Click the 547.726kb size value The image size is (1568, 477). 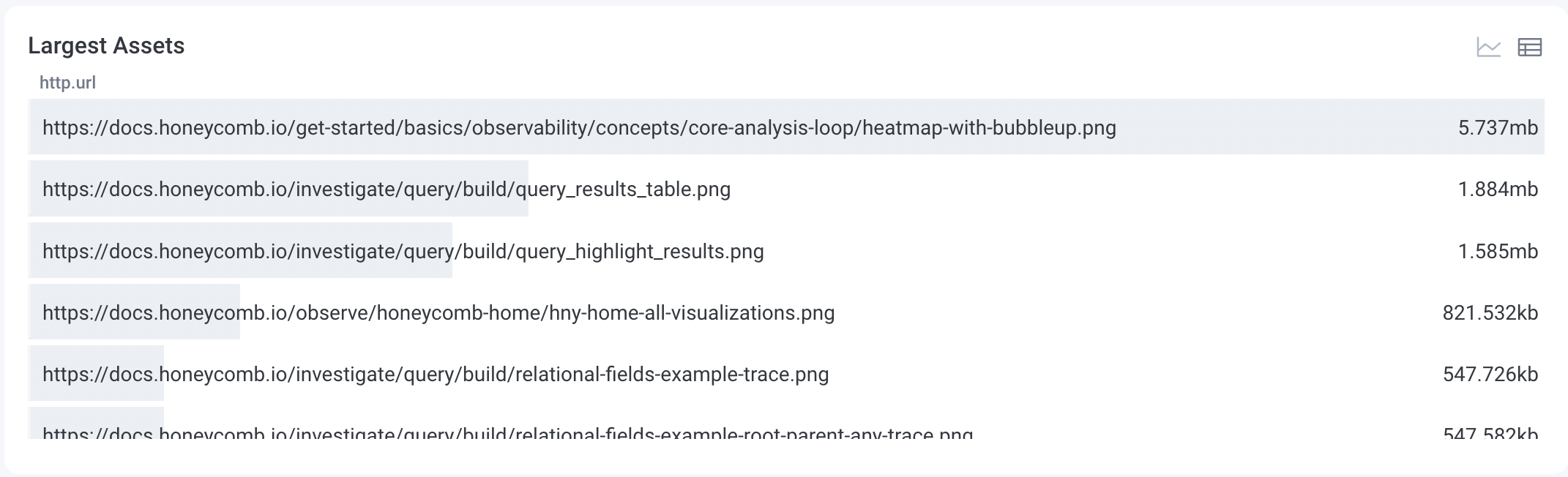coord(1490,375)
